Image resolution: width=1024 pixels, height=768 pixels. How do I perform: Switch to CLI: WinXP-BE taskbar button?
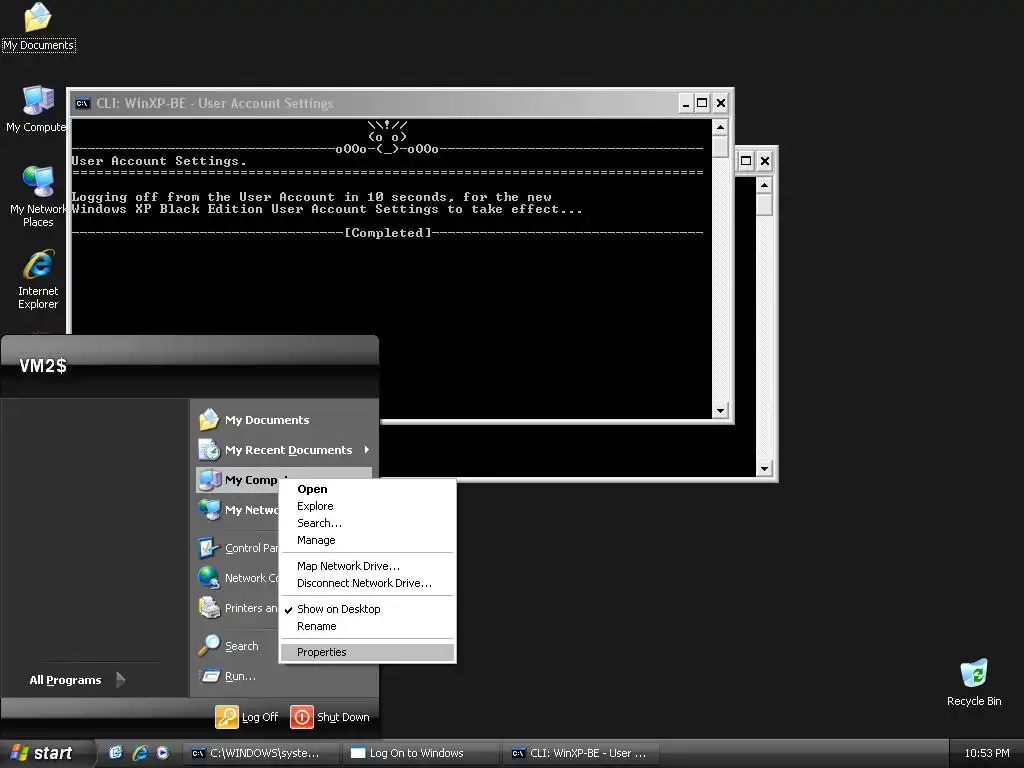pyautogui.click(x=581, y=753)
